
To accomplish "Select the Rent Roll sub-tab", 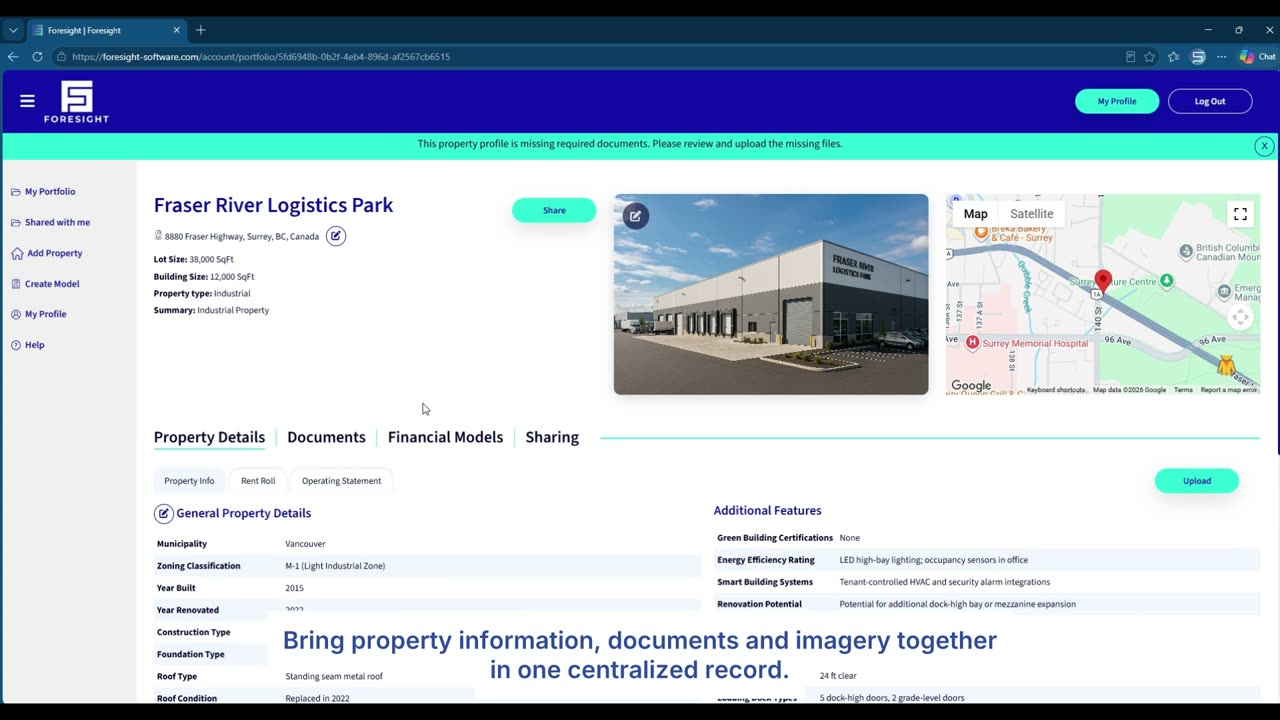I will [x=258, y=481].
